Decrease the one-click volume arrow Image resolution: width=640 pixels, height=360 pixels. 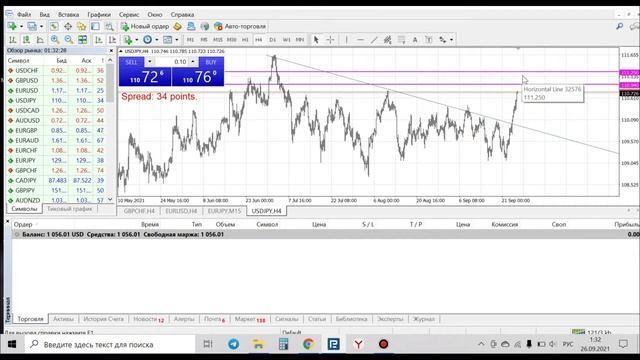point(149,62)
